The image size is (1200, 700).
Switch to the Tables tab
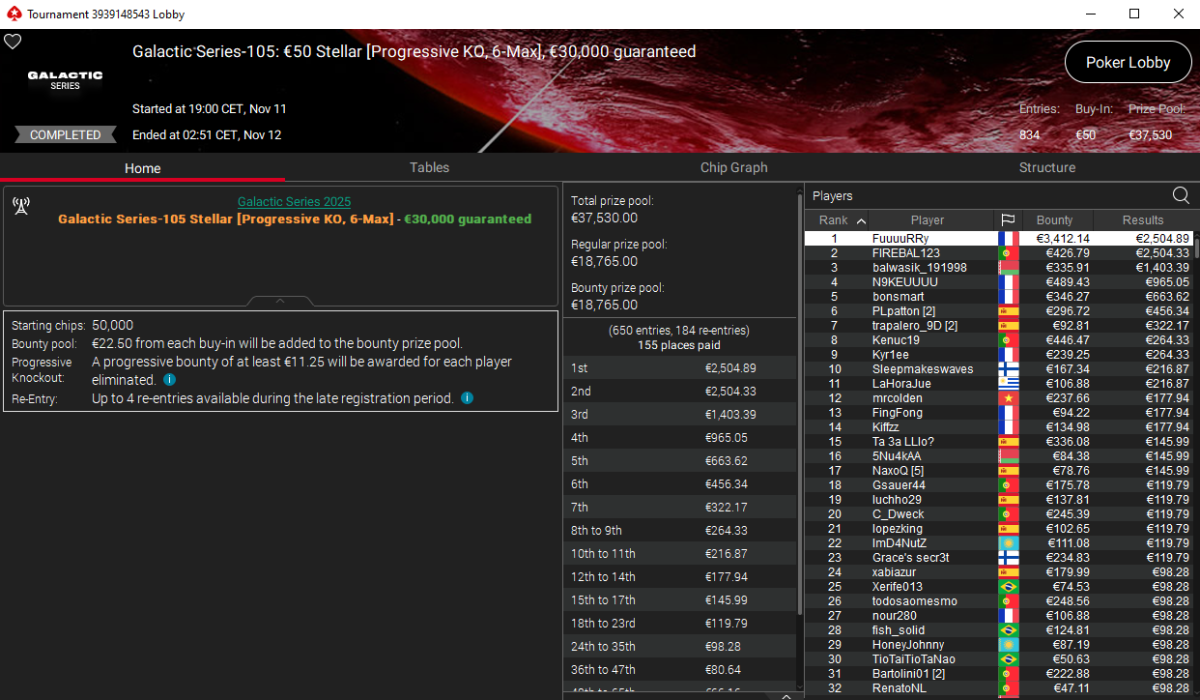(429, 167)
